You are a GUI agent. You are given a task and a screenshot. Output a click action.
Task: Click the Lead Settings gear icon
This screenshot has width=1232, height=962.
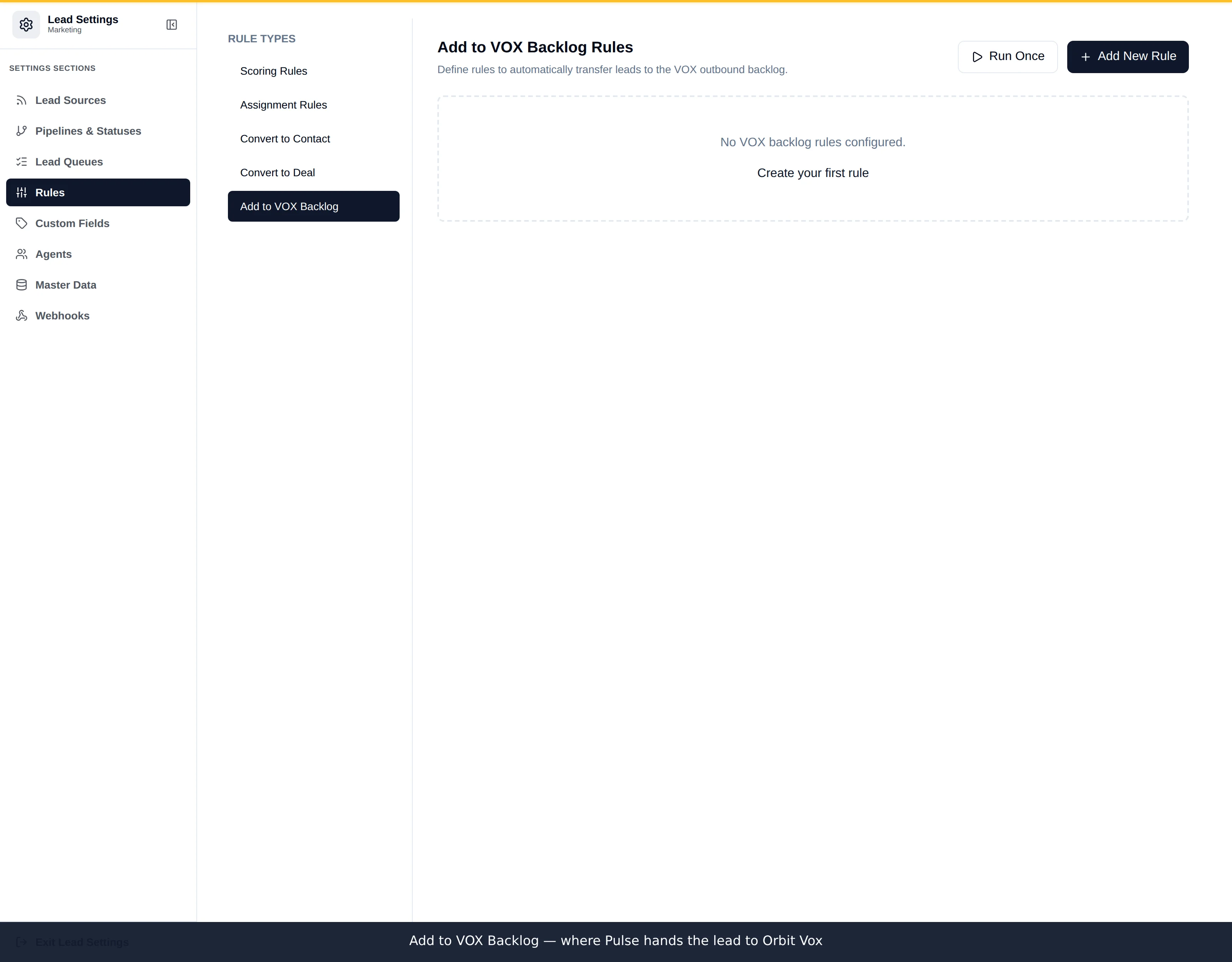pos(26,25)
